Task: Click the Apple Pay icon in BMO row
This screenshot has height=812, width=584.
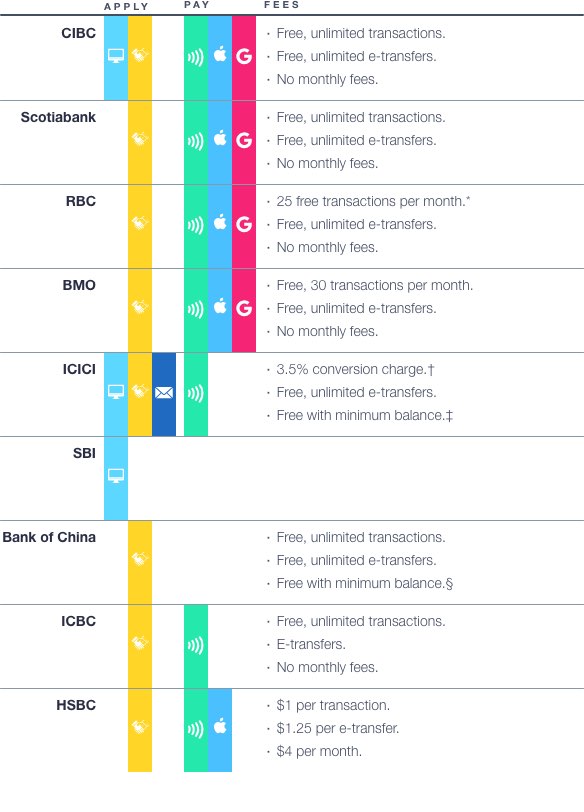Action: click(220, 306)
